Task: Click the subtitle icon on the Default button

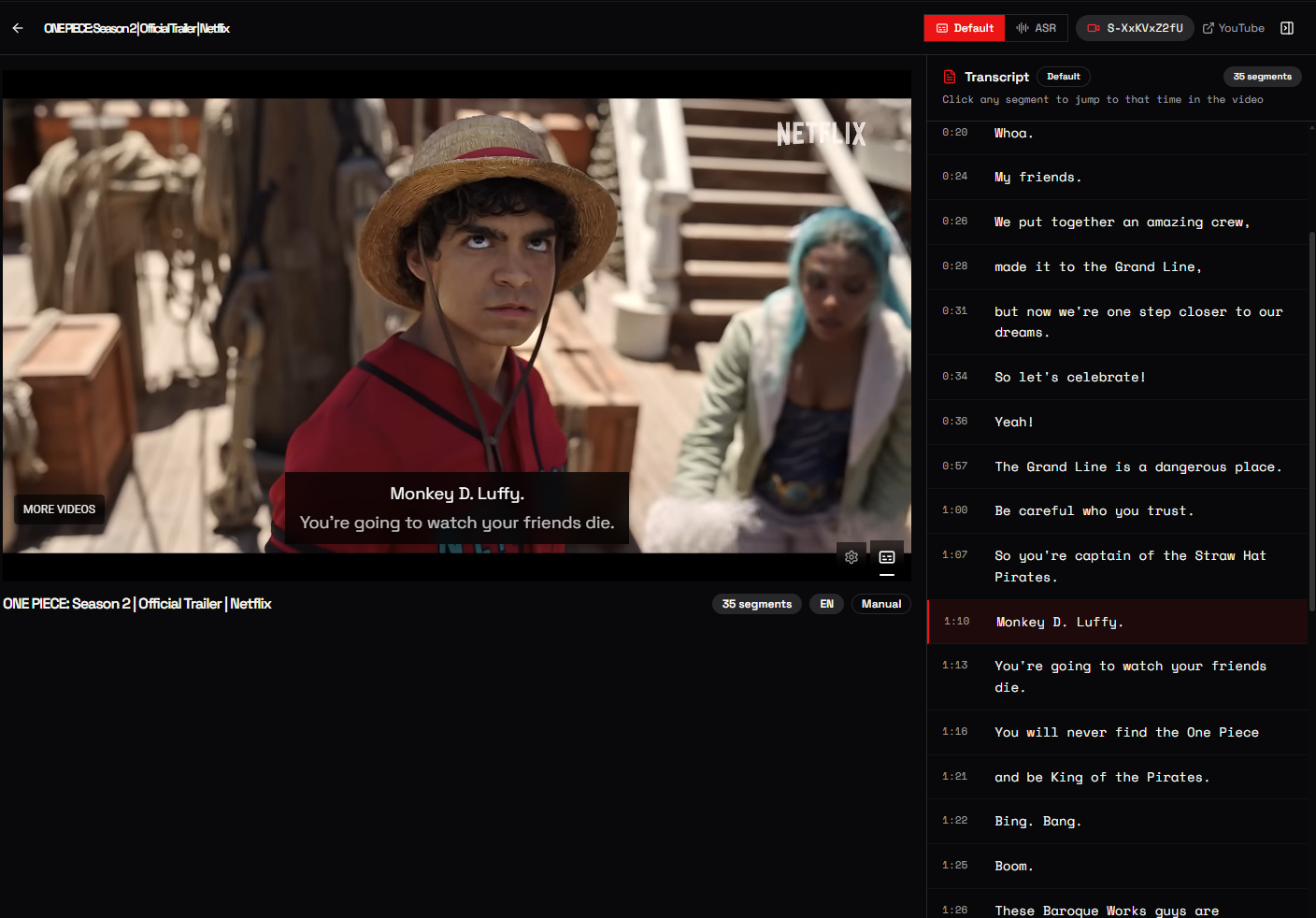Action: point(941,28)
